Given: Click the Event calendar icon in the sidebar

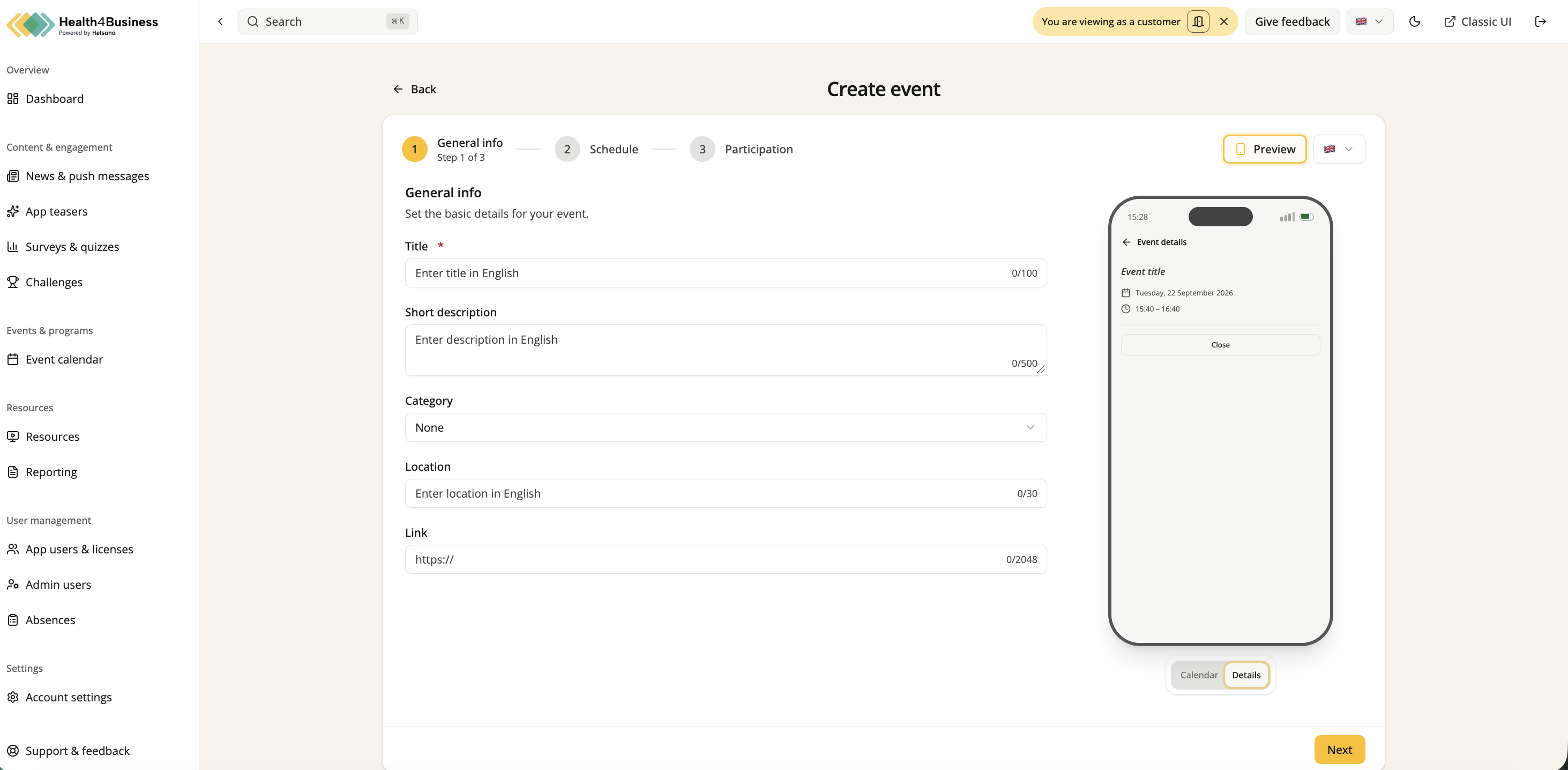Looking at the screenshot, I should point(13,359).
